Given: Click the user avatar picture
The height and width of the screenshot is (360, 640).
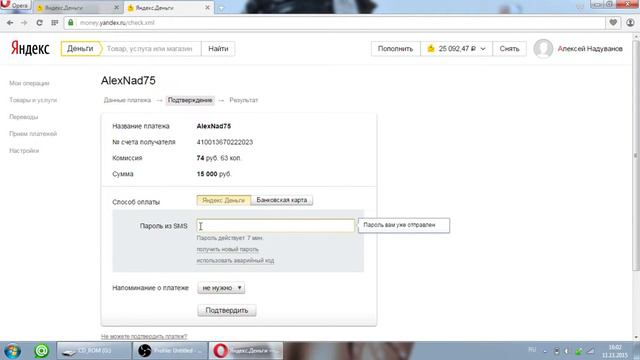Looking at the screenshot, I should (x=543, y=49).
